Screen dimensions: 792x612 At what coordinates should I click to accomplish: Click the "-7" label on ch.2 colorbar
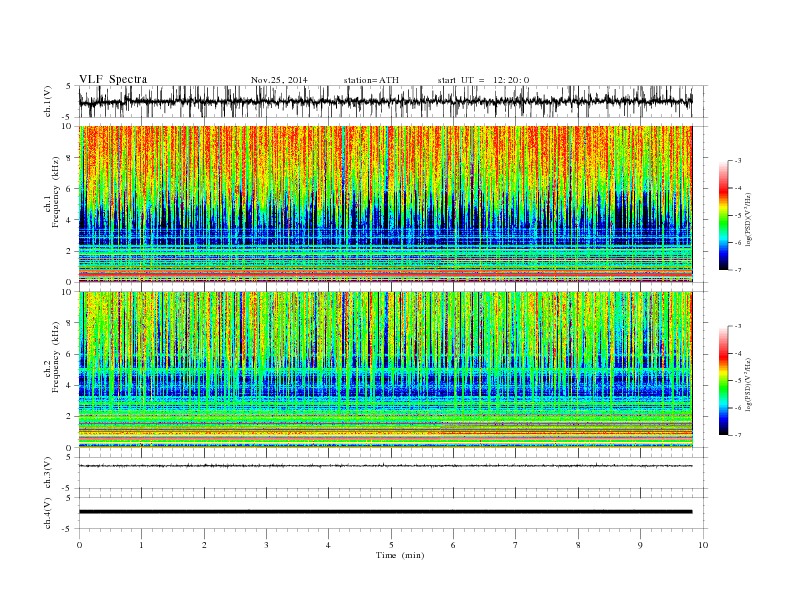click(x=737, y=435)
